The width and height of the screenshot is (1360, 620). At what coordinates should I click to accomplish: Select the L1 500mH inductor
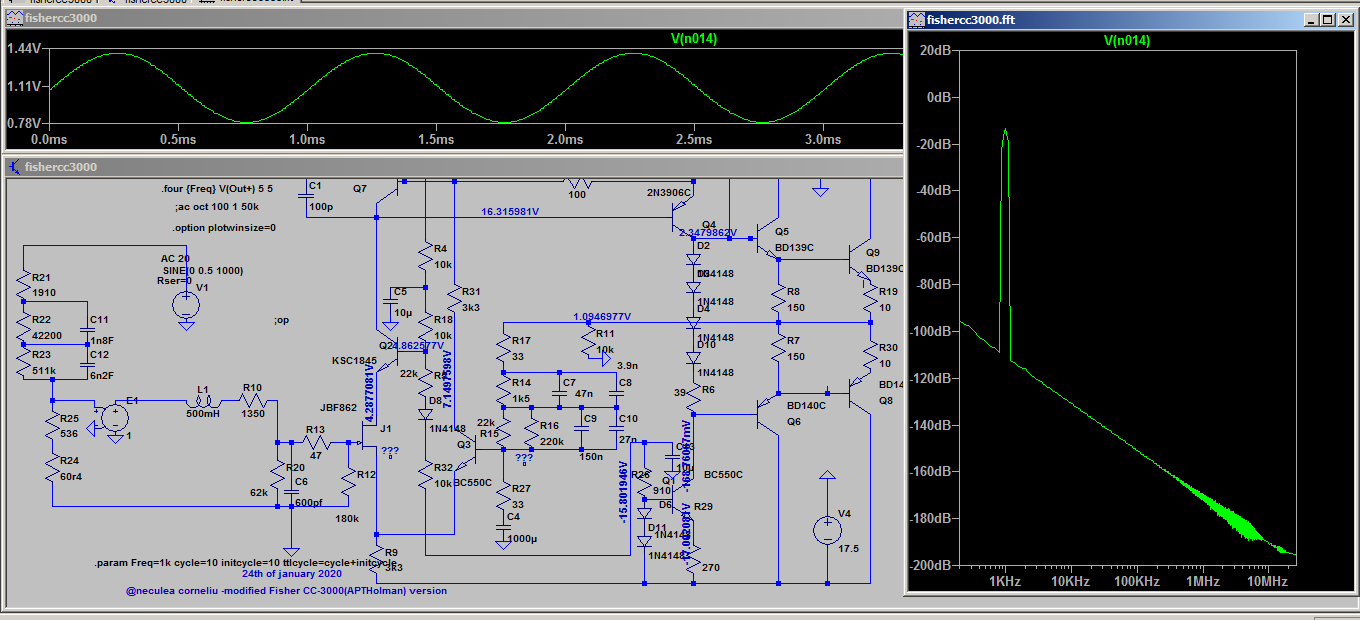click(204, 402)
